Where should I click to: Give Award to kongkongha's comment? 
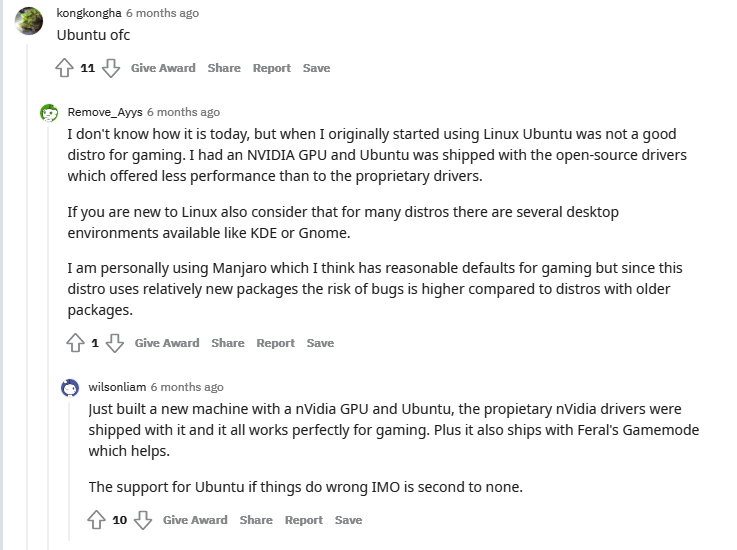(163, 68)
